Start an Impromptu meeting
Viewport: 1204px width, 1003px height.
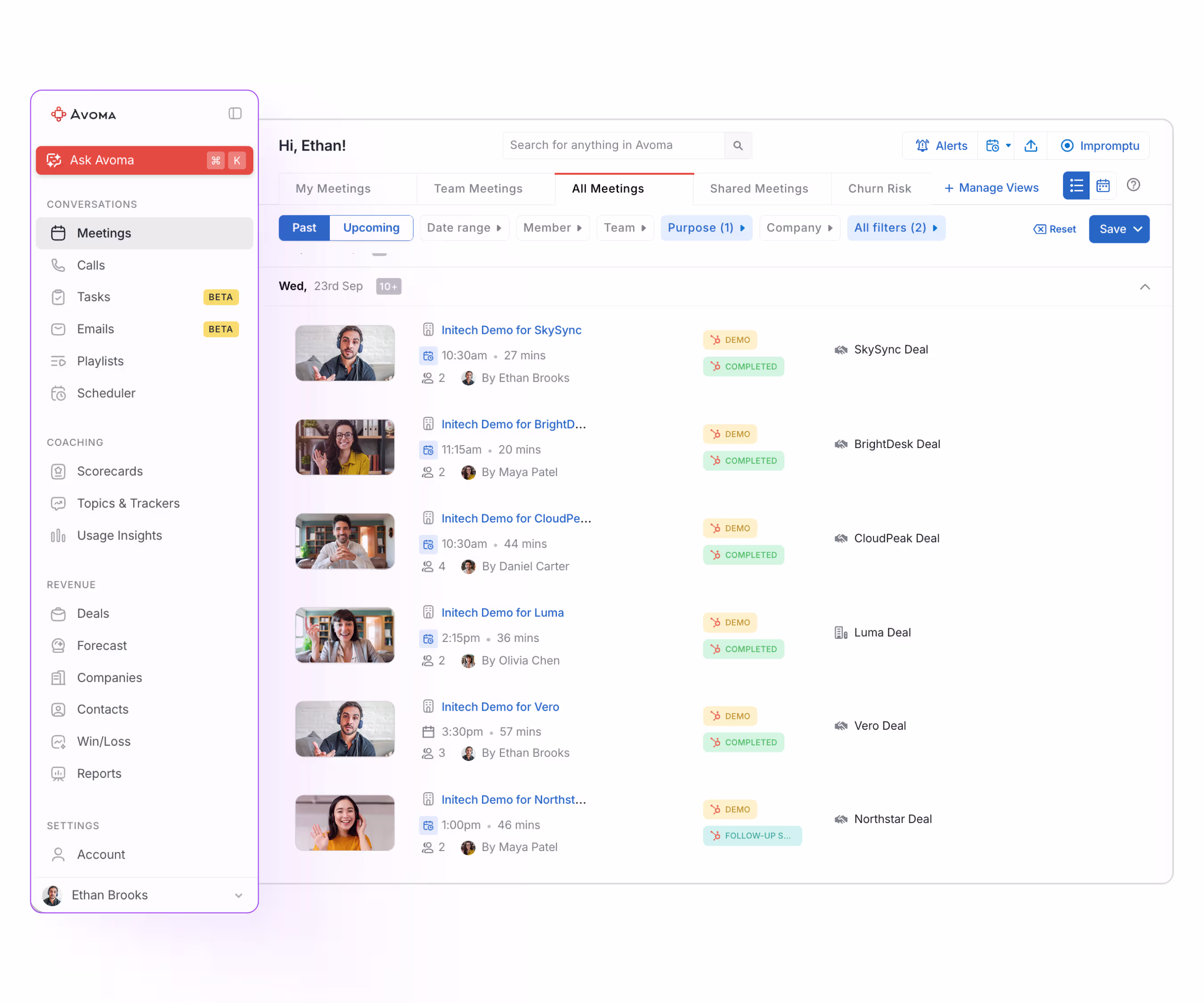click(1099, 146)
